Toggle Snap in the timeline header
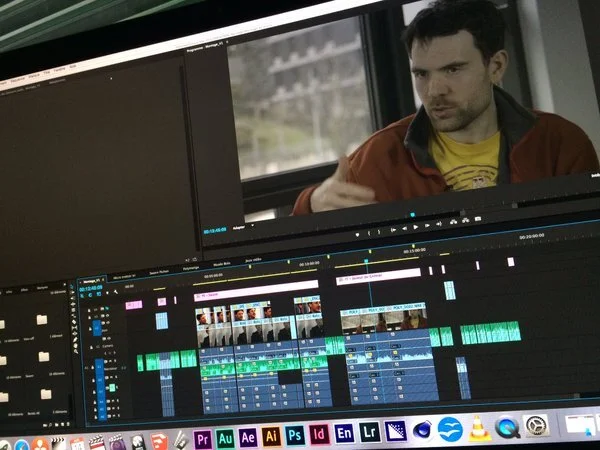 point(90,295)
